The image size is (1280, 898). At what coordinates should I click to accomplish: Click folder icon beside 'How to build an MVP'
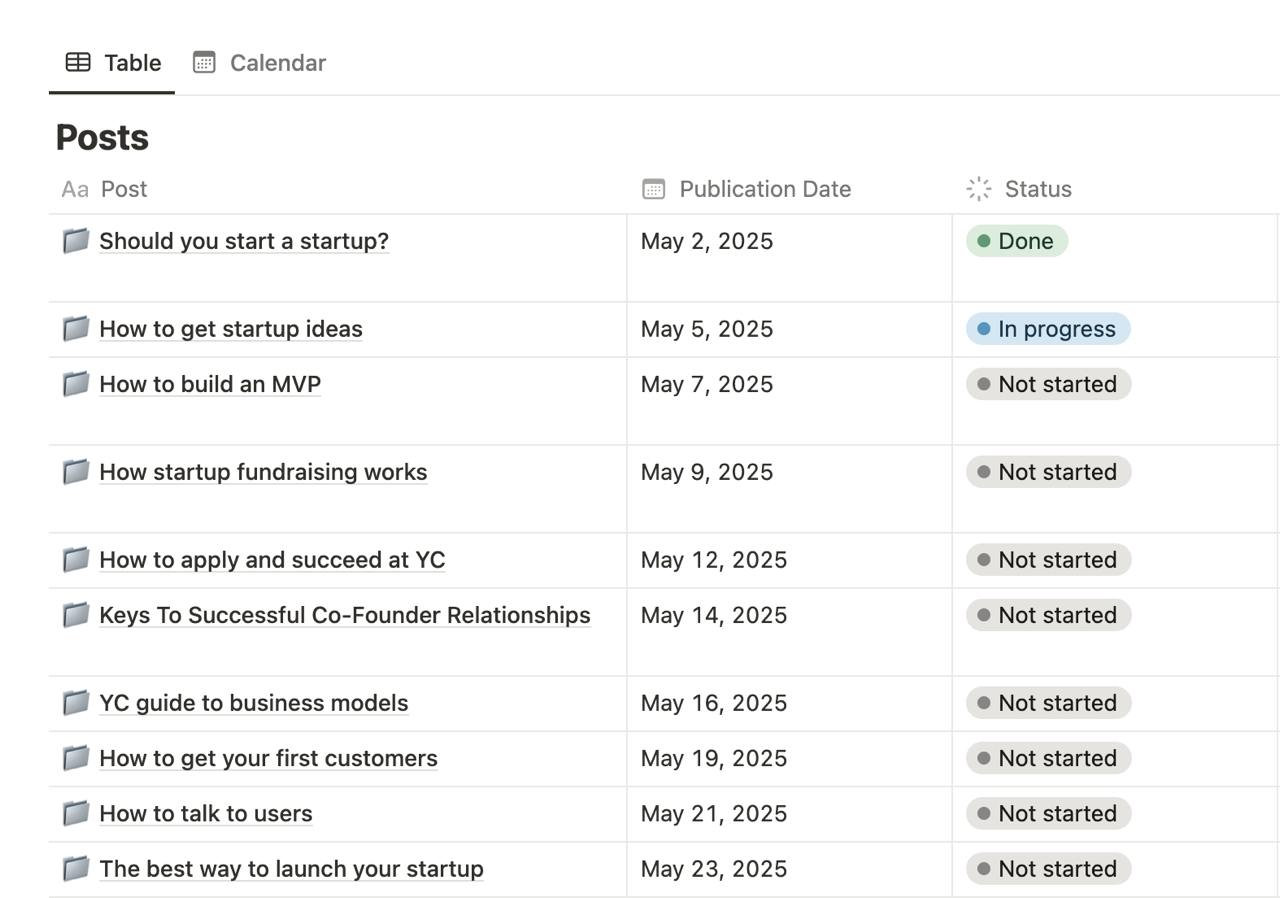(76, 384)
